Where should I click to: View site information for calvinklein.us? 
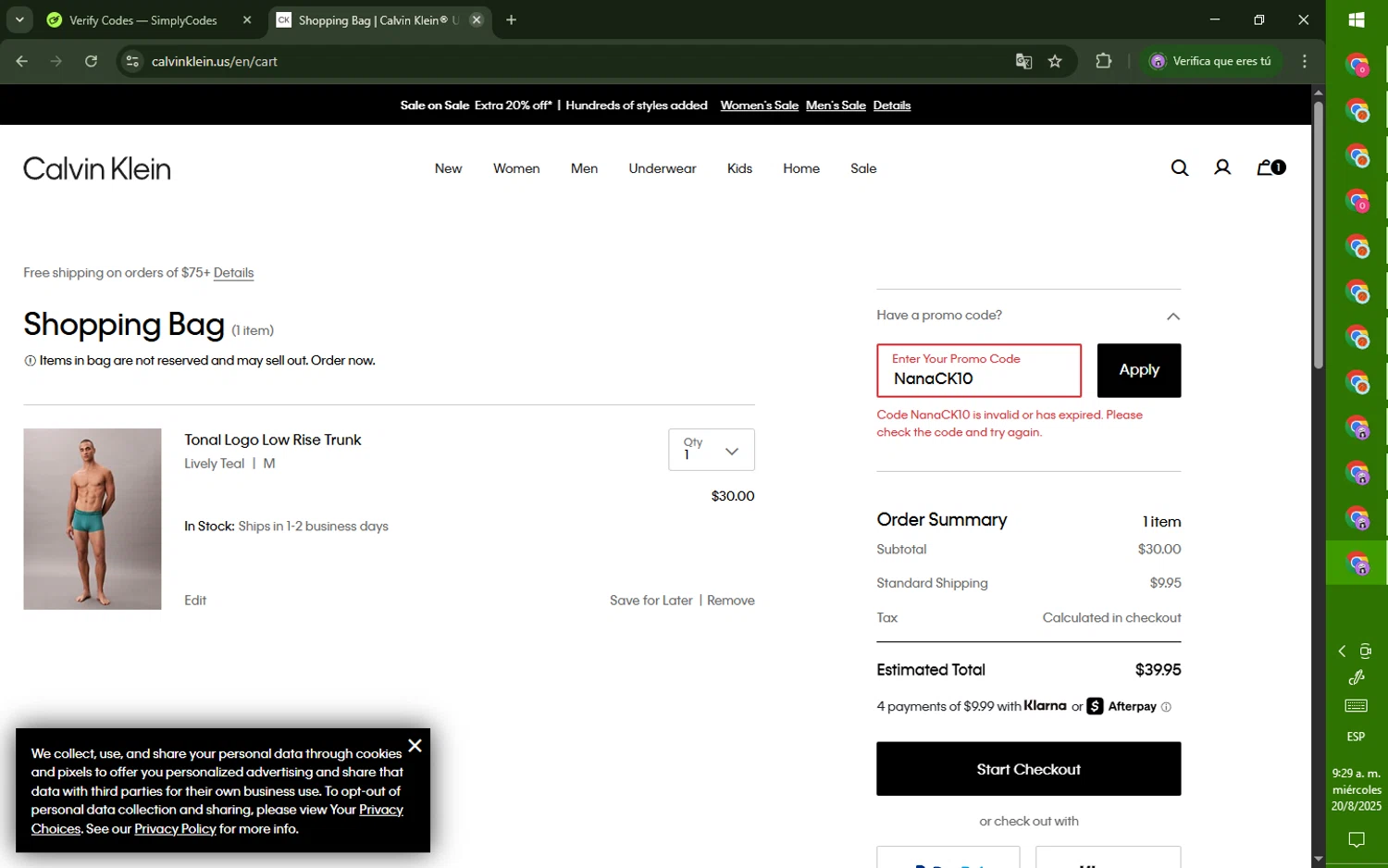(132, 61)
